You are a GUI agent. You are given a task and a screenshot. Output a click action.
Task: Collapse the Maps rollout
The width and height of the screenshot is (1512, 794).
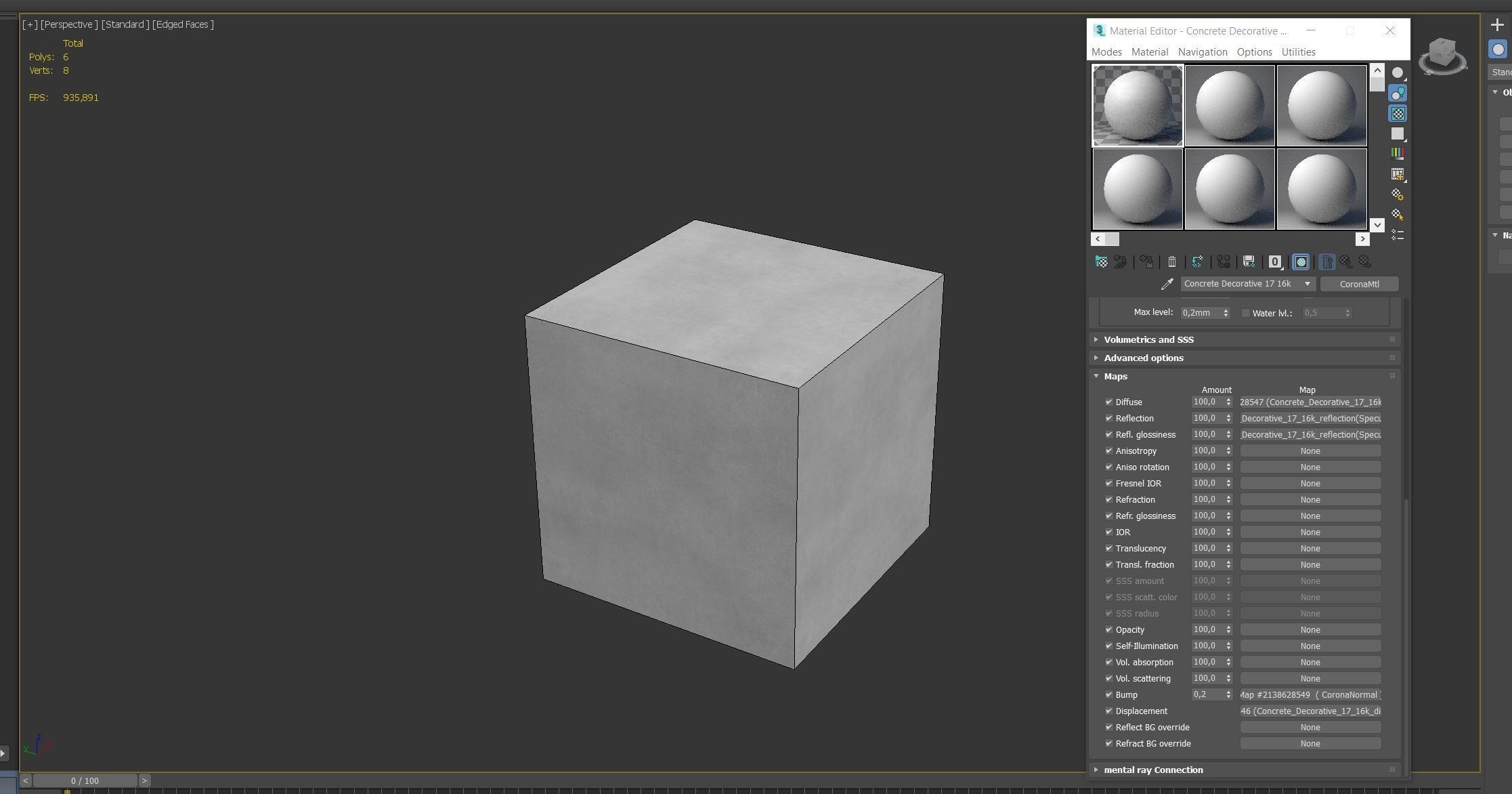tap(1115, 376)
